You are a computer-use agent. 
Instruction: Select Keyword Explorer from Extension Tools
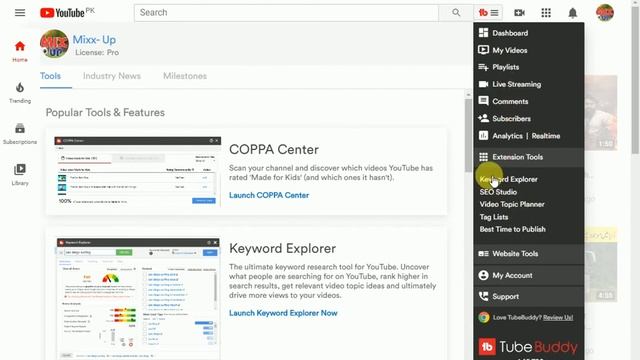click(x=509, y=179)
